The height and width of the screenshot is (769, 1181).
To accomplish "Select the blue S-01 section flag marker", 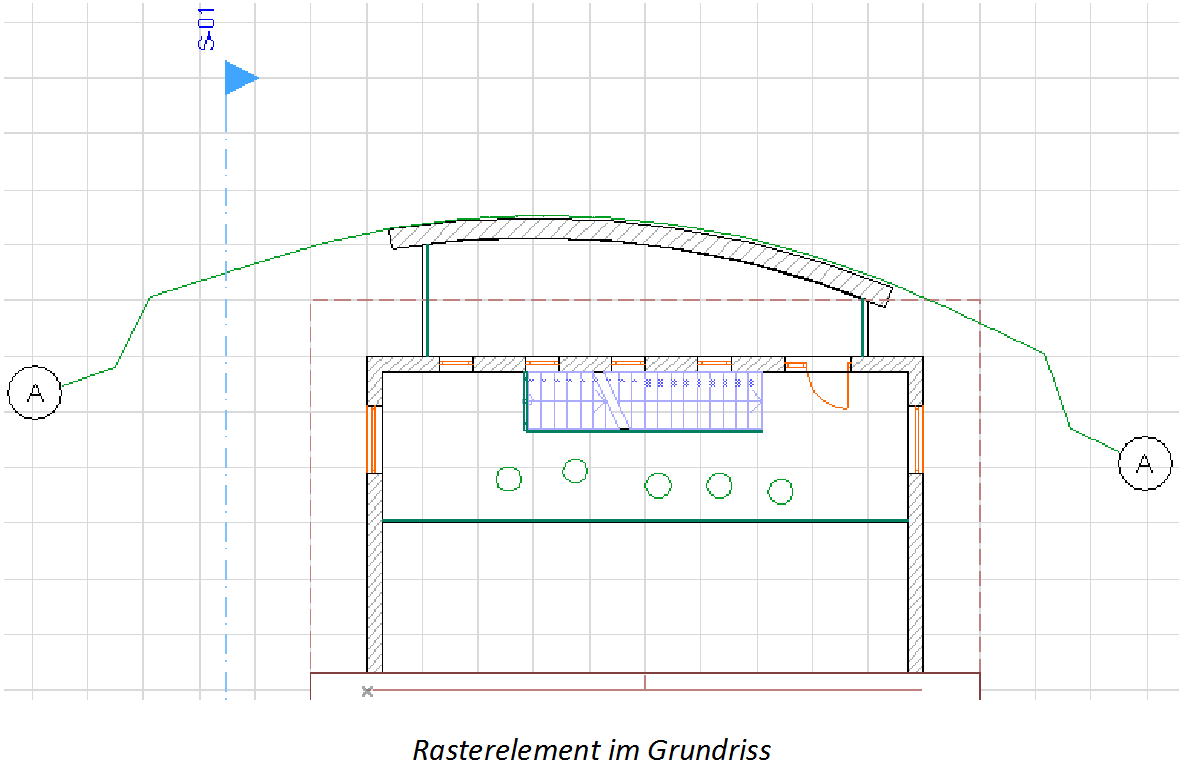I will pyautogui.click(x=237, y=77).
